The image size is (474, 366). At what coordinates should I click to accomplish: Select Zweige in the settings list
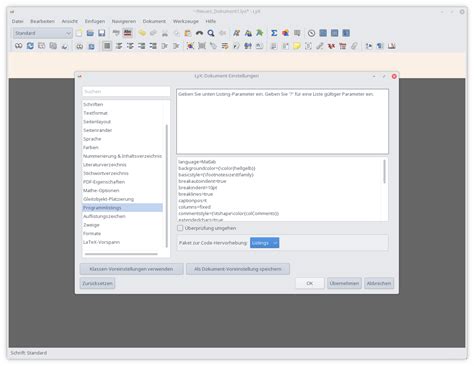click(122, 225)
